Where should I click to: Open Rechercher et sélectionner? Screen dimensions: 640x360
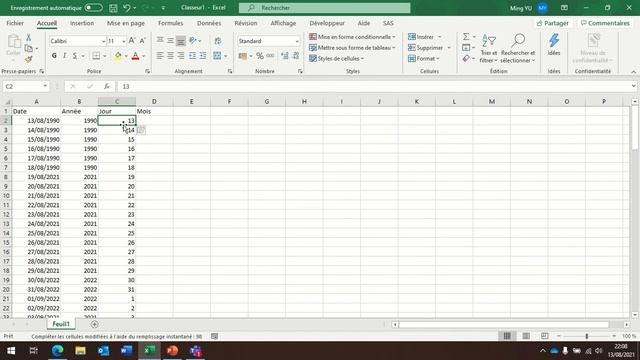[x=518, y=49]
